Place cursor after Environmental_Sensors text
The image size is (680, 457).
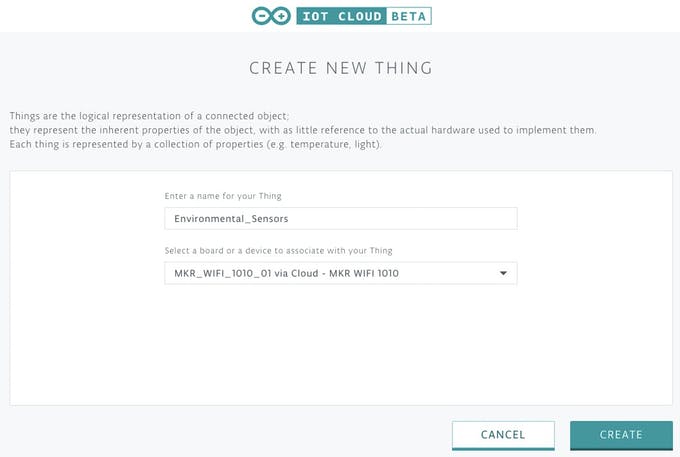pyautogui.click(x=289, y=219)
